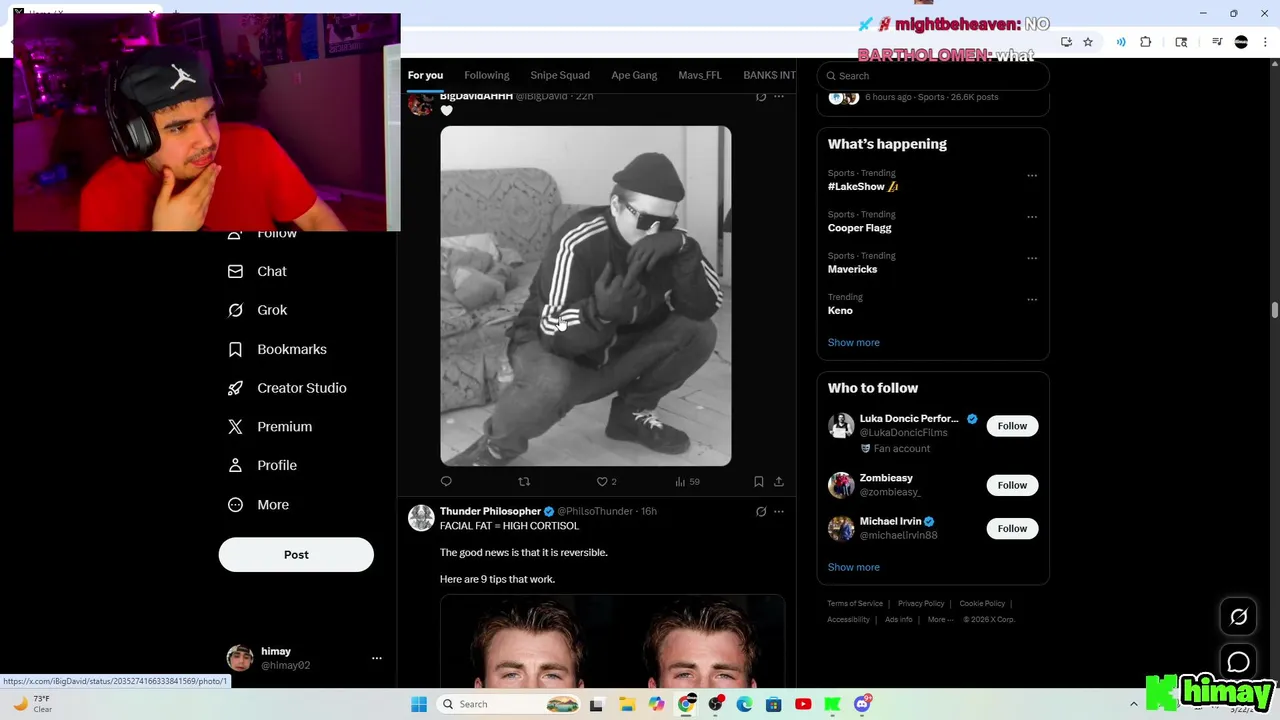Open the Cooper Flagg trending topic

click(859, 228)
